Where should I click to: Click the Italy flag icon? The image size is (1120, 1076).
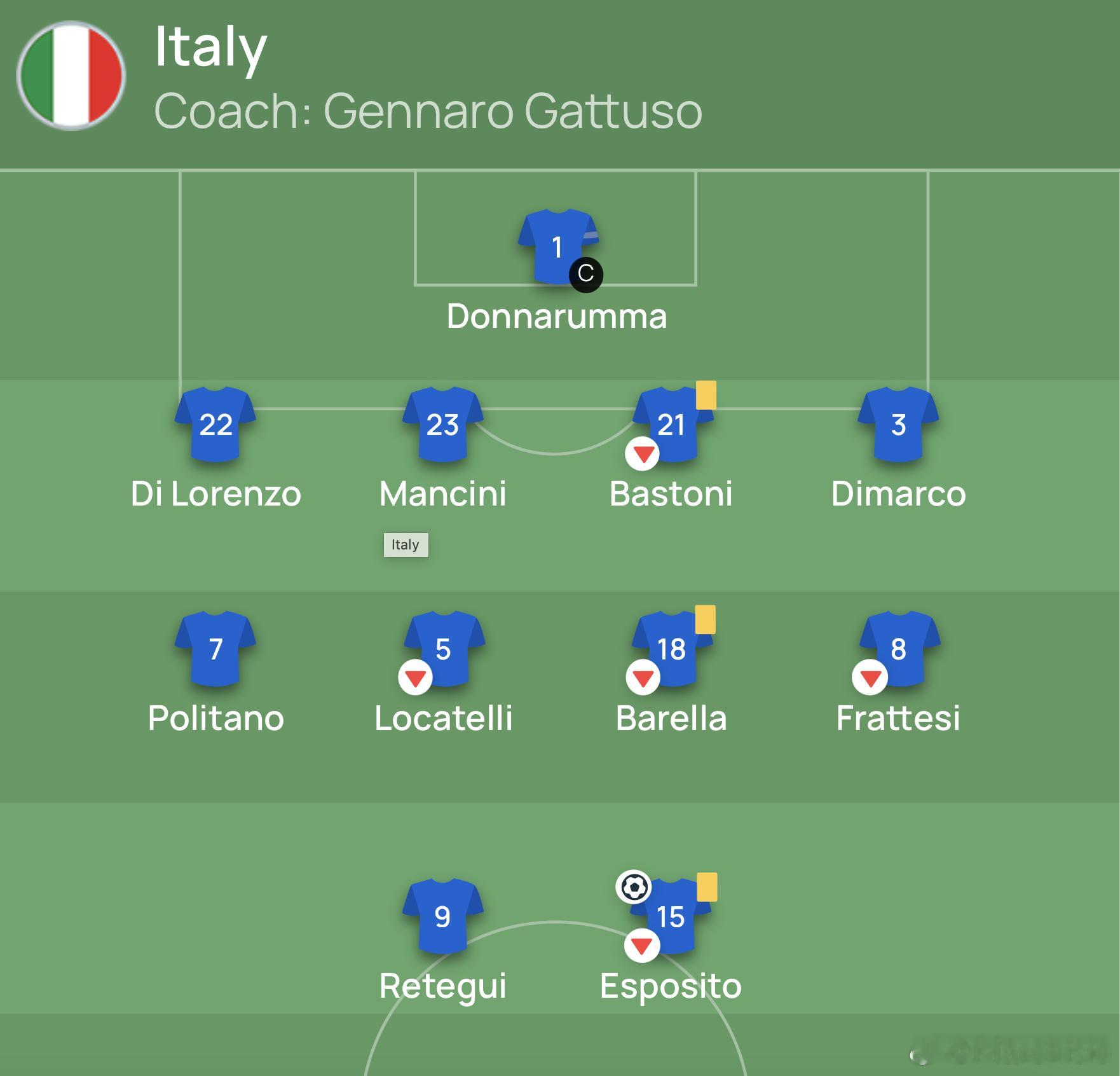pos(71,76)
